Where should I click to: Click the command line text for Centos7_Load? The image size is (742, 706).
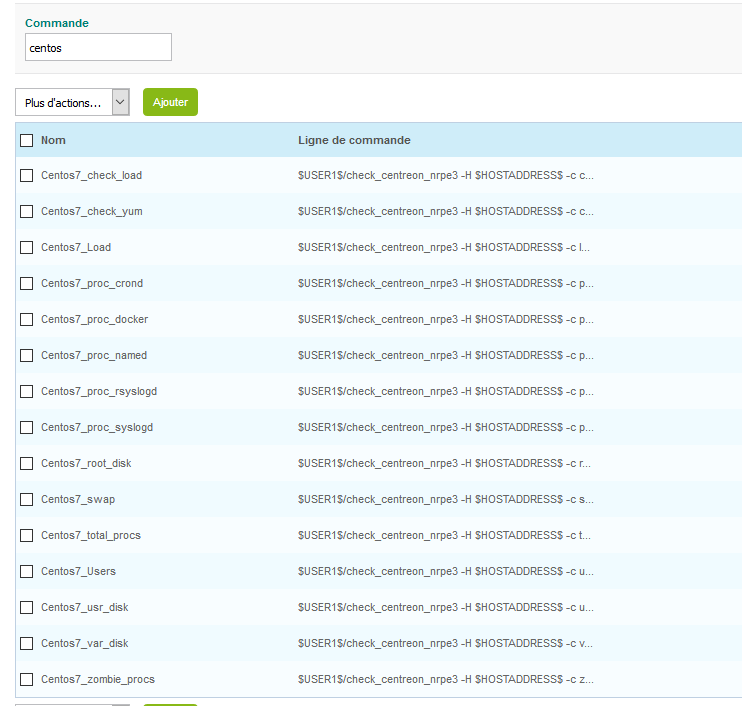coord(443,247)
